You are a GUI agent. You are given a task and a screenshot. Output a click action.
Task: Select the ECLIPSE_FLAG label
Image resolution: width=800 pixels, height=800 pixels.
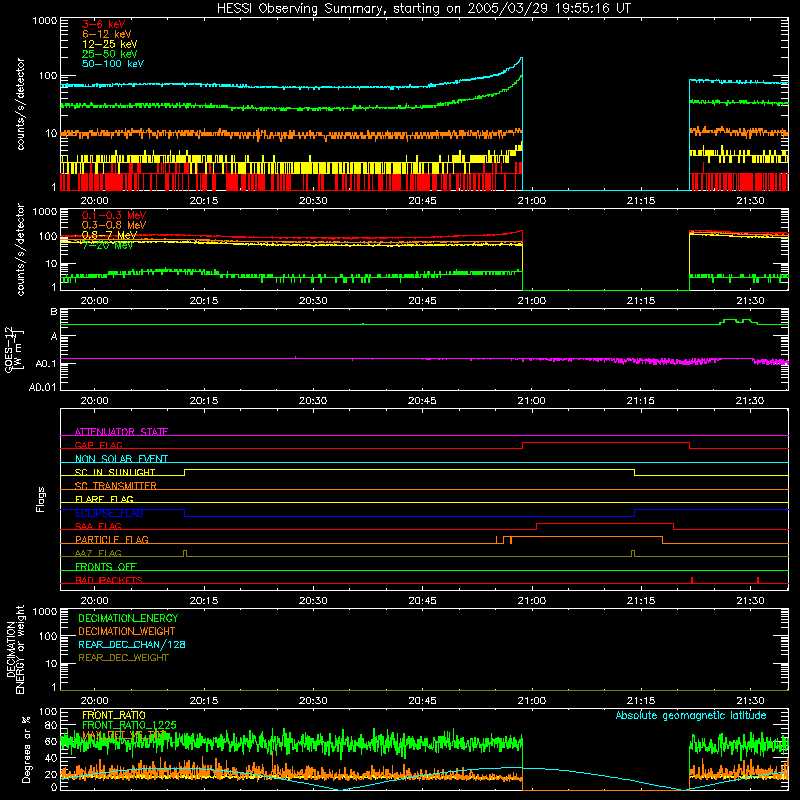(x=109, y=513)
